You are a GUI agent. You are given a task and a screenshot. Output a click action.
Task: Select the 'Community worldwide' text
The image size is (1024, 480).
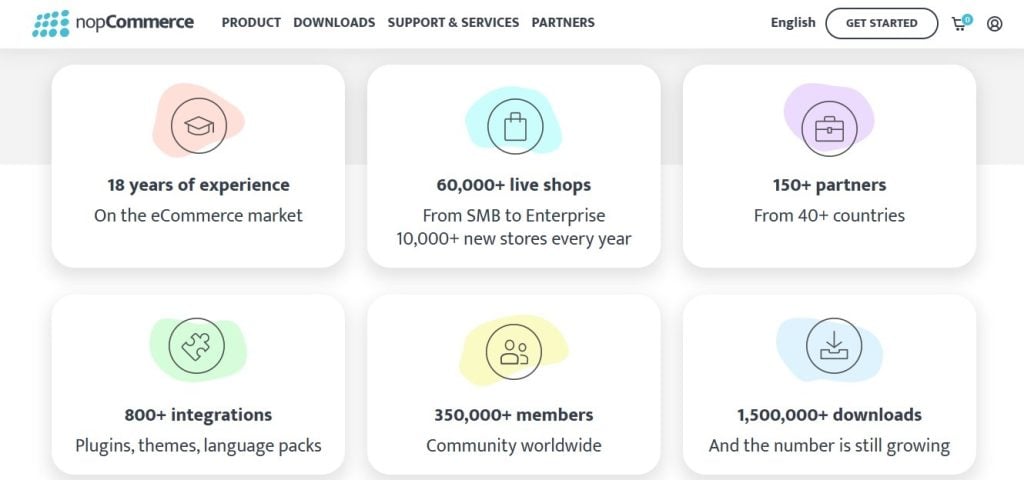click(514, 446)
